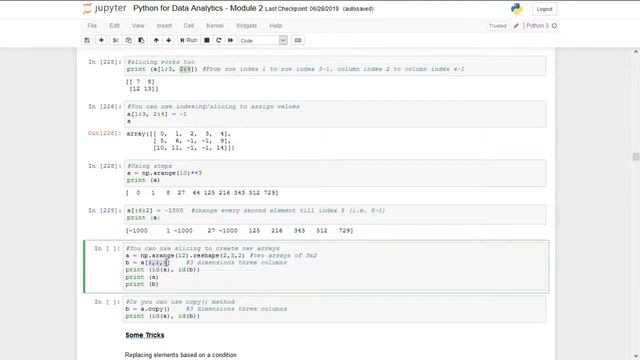640x360 pixels.
Task: Click the Logout button
Action: pyautogui.click(x=544, y=9)
